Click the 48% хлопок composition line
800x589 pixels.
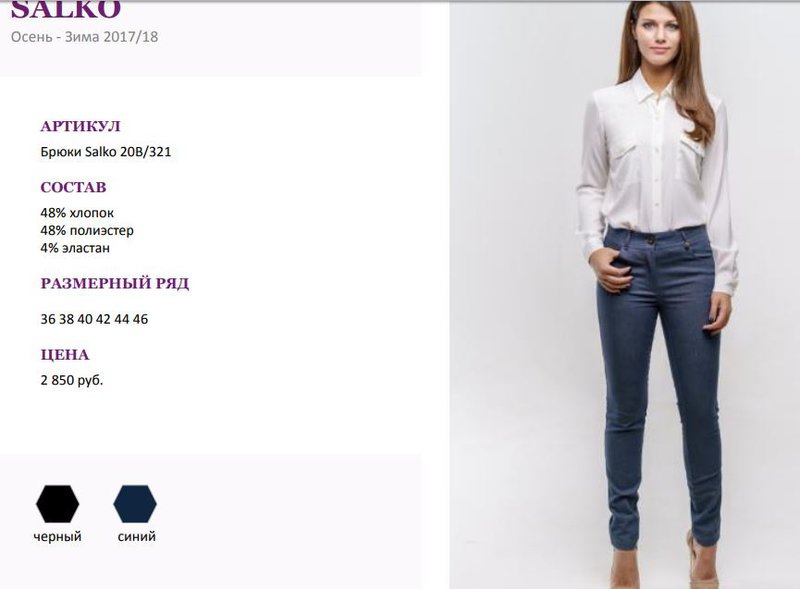[77, 213]
